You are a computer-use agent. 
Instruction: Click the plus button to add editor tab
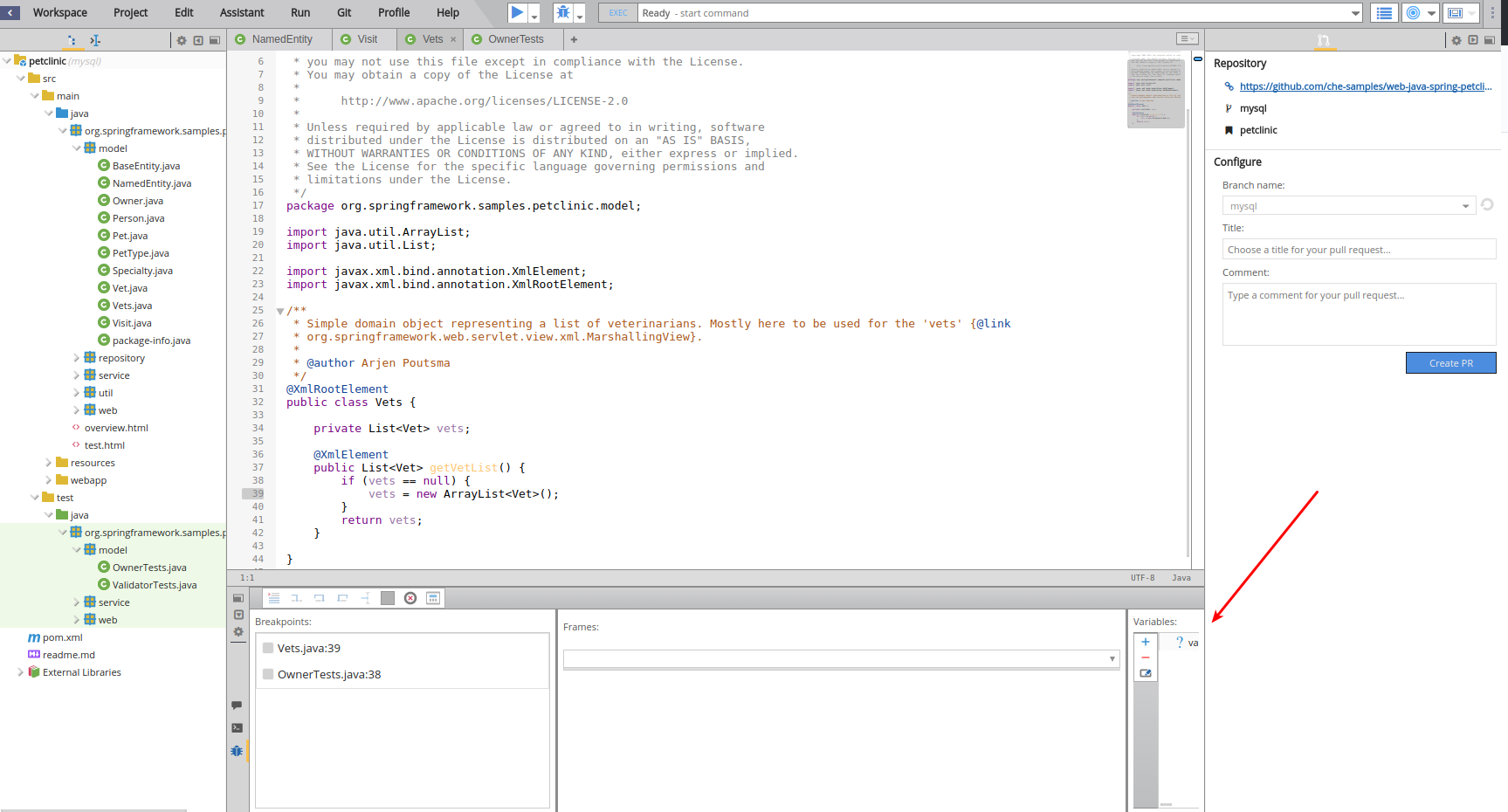click(x=574, y=39)
